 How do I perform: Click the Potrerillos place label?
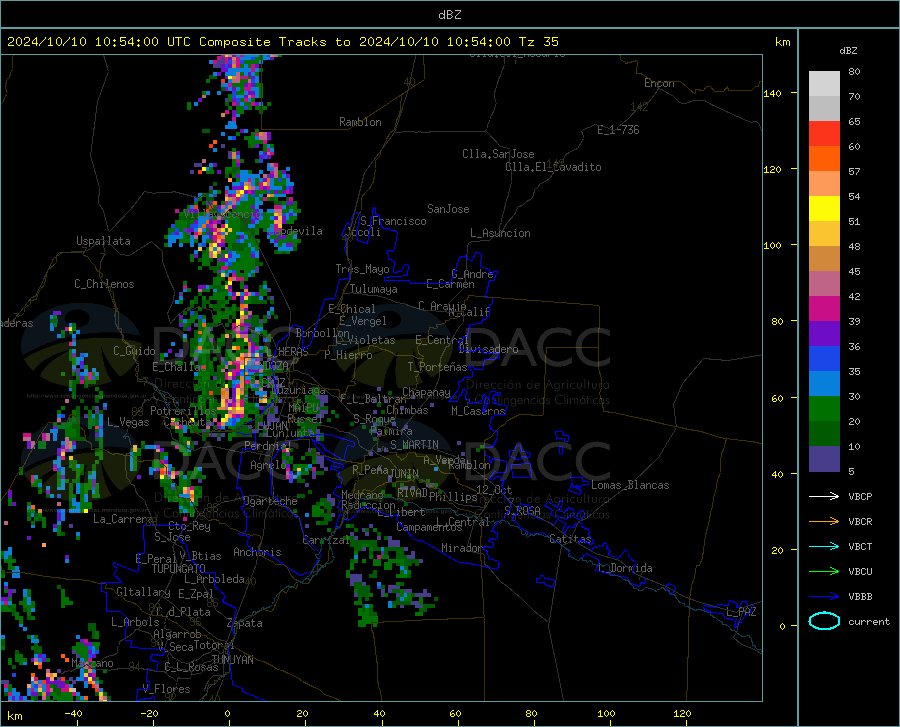click(183, 411)
